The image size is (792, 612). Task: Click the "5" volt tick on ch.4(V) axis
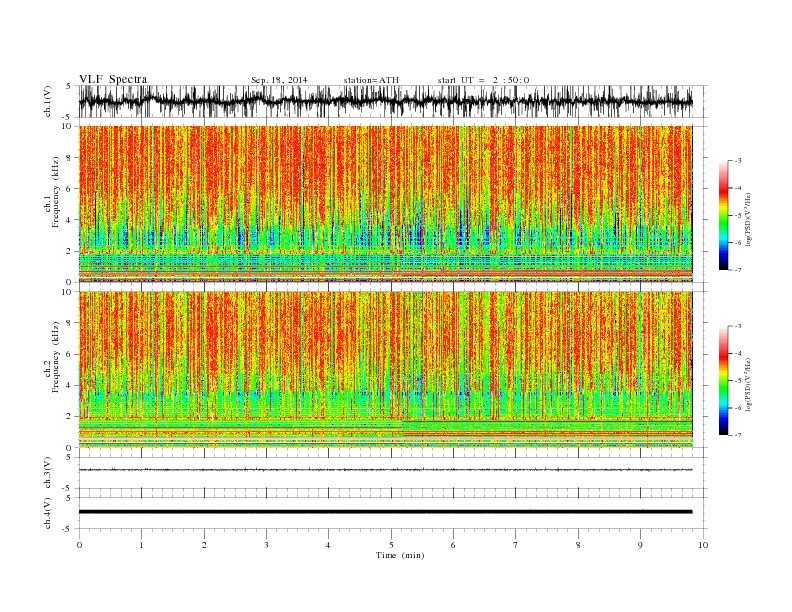point(69,498)
